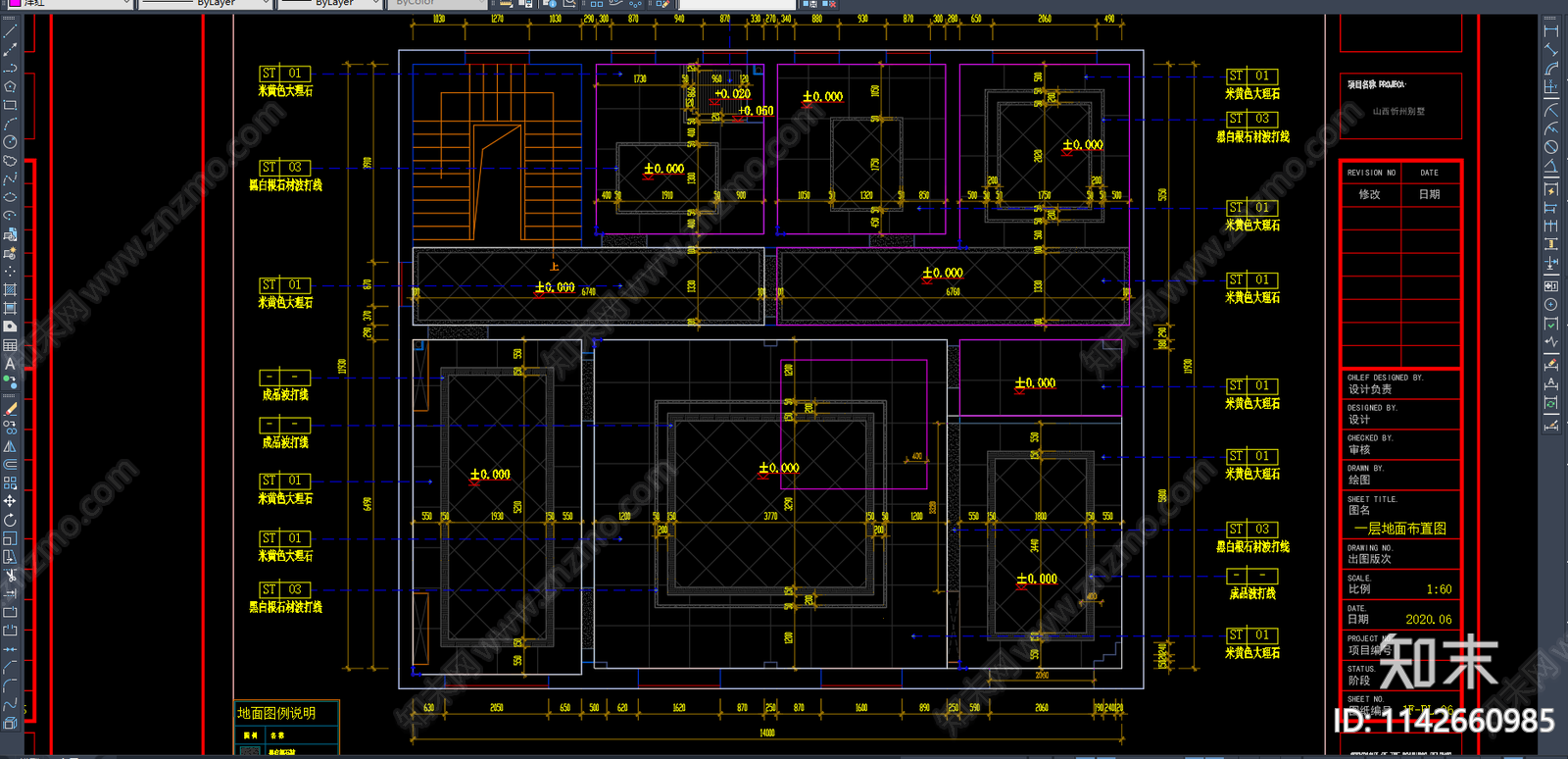Select the Extend tool
The height and width of the screenshot is (759, 1568).
coord(10,594)
